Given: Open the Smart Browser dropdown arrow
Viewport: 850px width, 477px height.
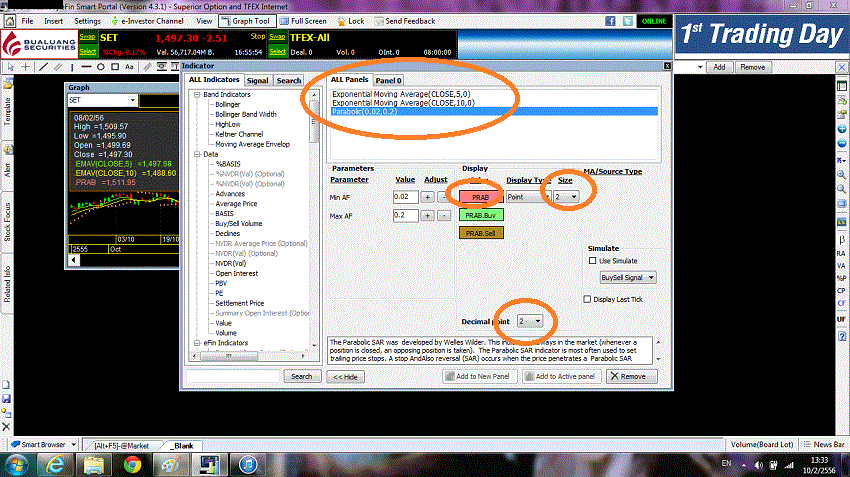Looking at the screenshot, I should [74, 444].
